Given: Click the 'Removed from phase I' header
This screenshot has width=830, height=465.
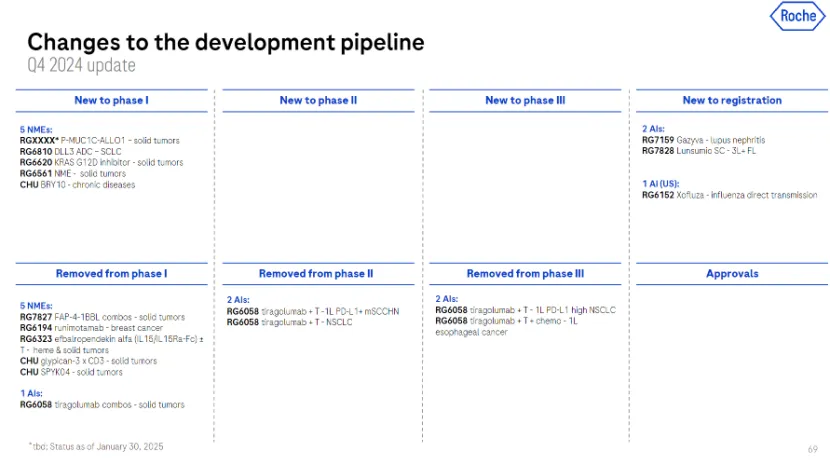Looking at the screenshot, I should 111,274.
